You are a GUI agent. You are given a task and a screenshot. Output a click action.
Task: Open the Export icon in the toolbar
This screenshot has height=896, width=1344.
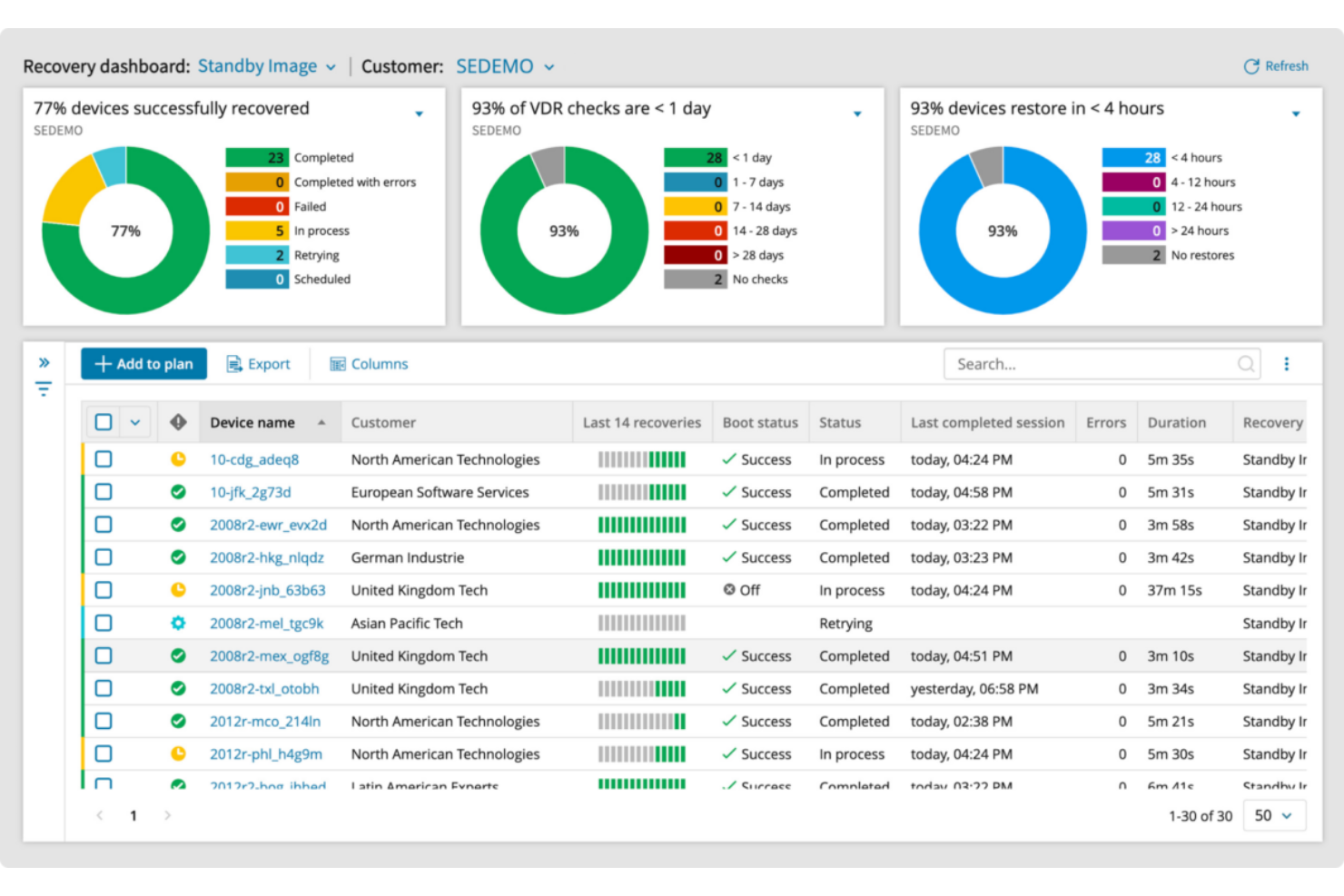coord(233,363)
